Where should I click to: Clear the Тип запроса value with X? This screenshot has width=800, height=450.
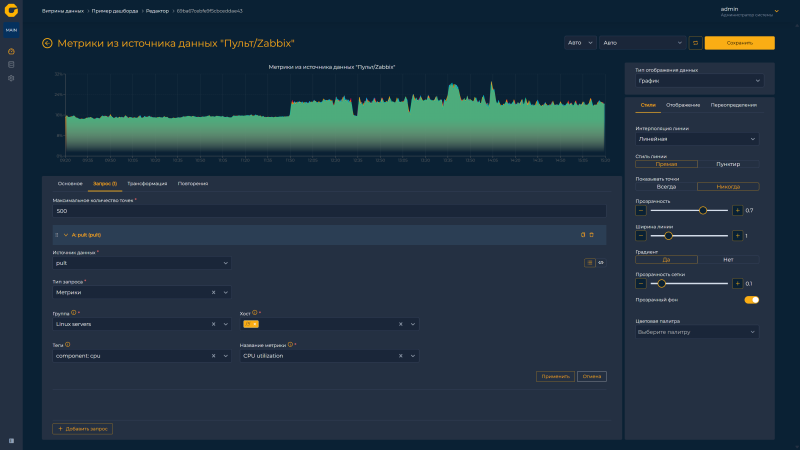point(213,292)
